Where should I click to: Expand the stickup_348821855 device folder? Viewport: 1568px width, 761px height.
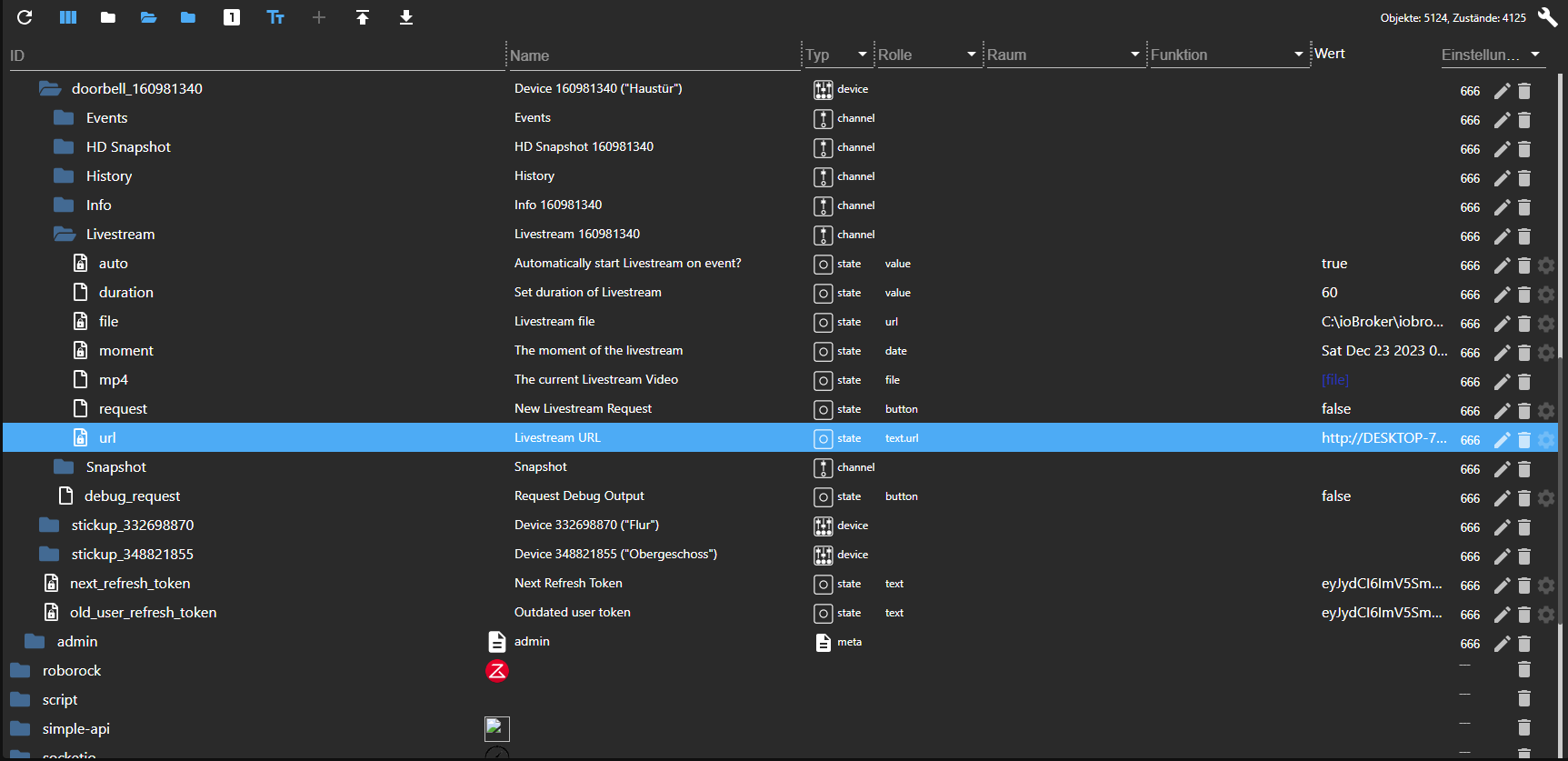point(49,555)
